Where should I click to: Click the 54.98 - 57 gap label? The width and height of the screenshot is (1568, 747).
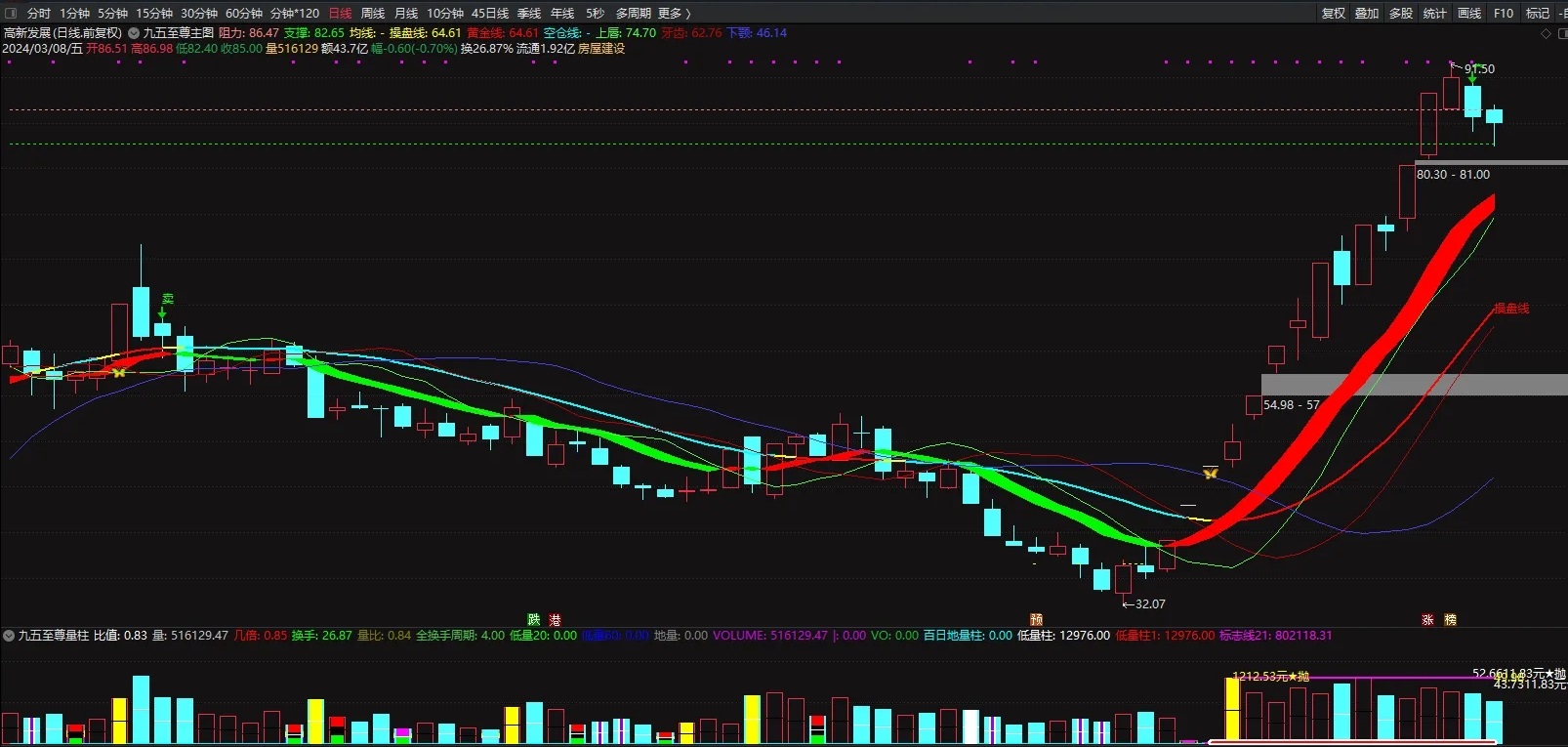pos(1292,405)
